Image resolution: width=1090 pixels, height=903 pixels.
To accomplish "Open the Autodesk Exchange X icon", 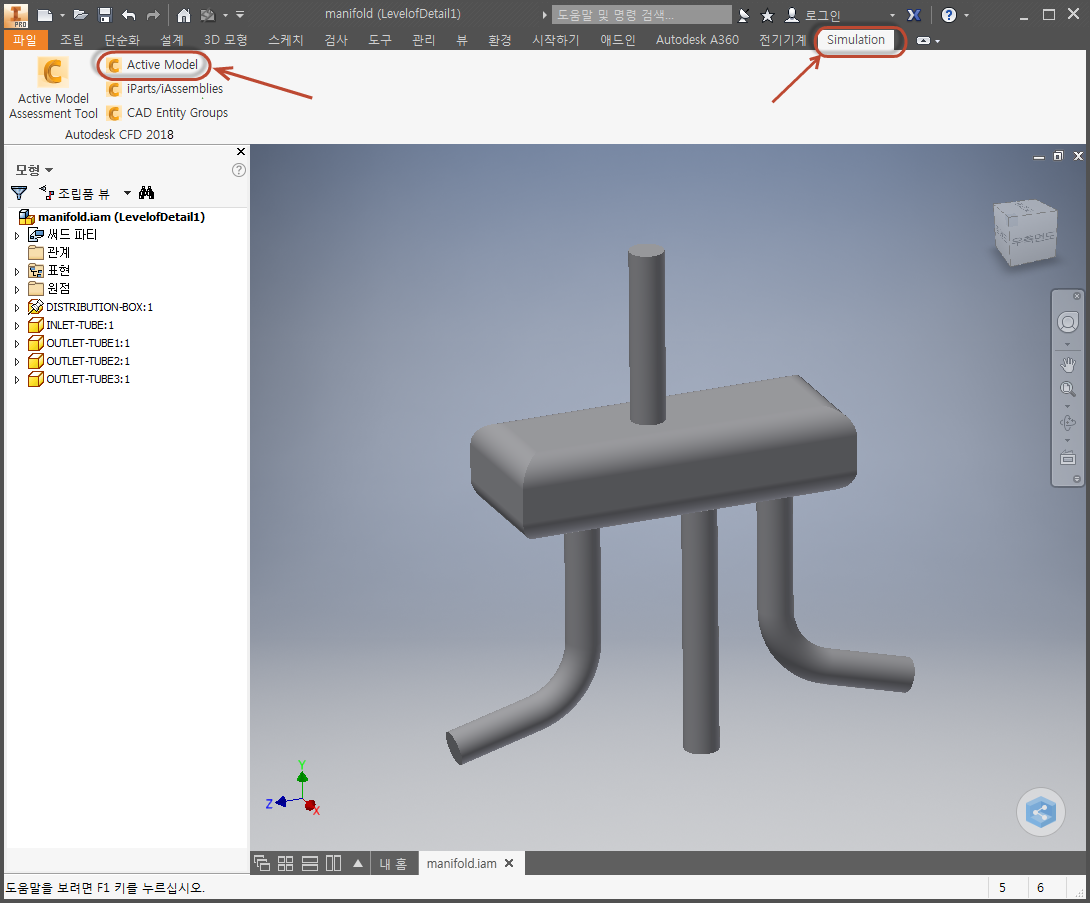I will [914, 15].
